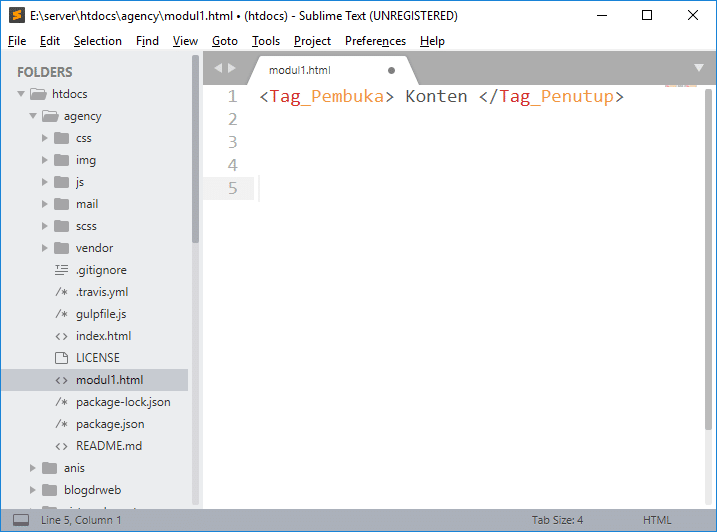Screen dimensions: 717x532
Task: Open the View menu
Action: 185,41
